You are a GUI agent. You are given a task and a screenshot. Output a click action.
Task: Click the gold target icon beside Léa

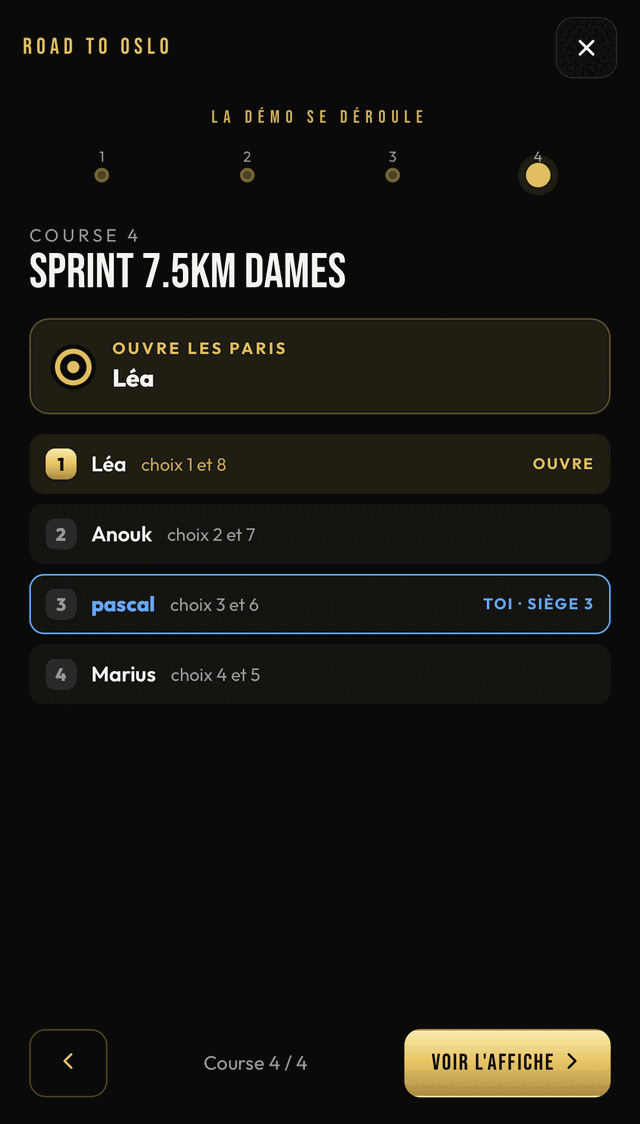coord(73,367)
